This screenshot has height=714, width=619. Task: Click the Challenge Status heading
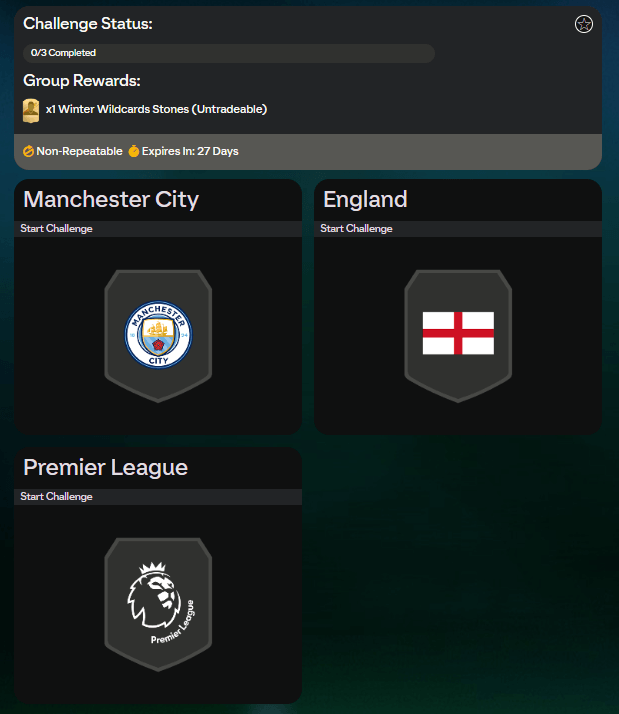click(88, 24)
